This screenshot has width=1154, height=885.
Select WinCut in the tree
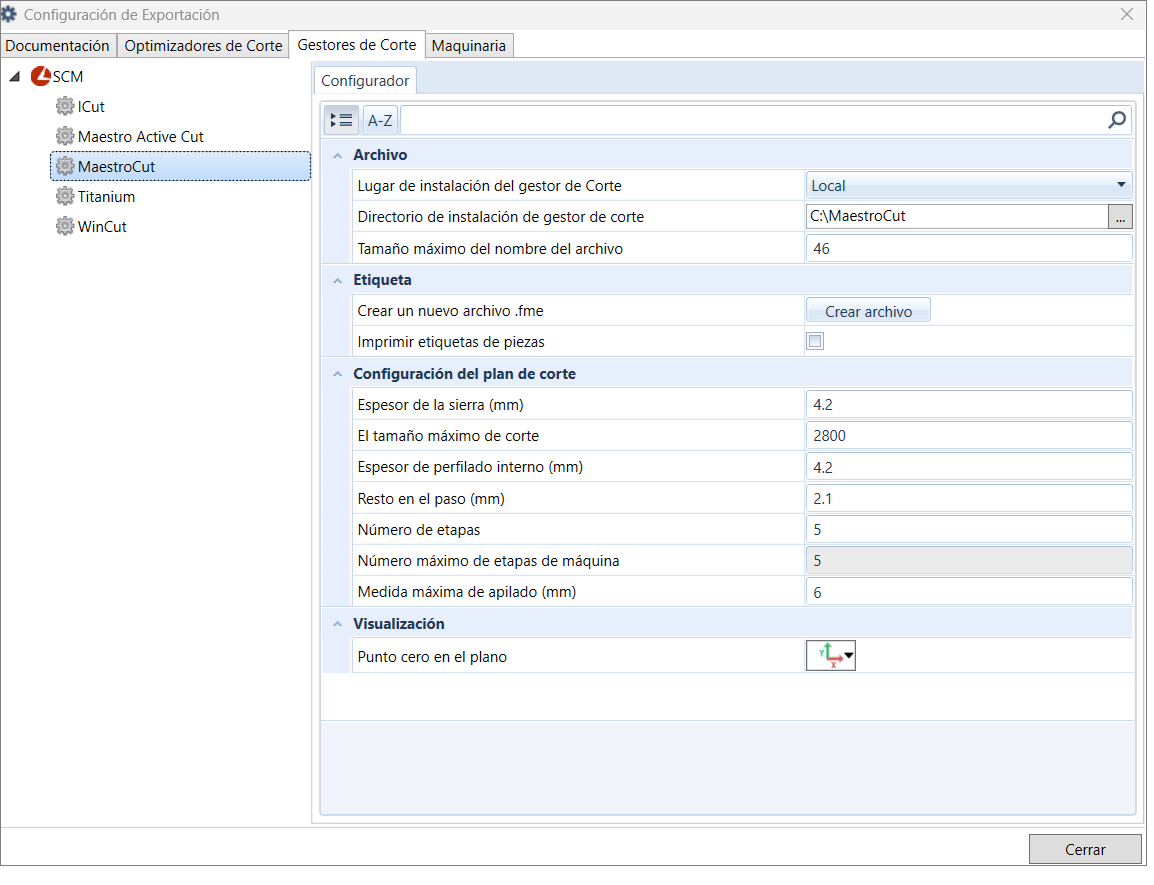[x=102, y=228]
